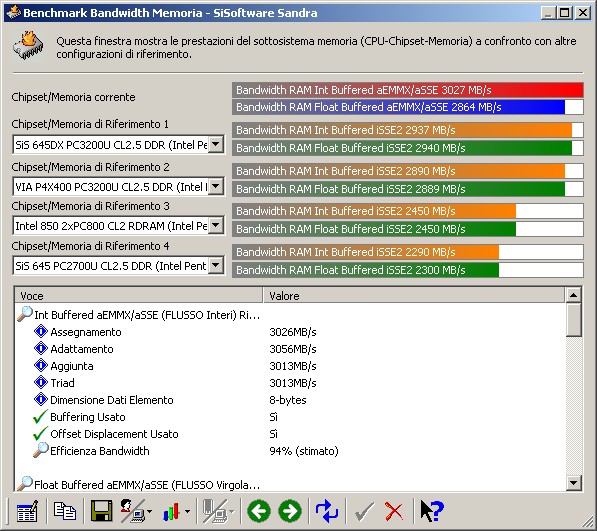Click the Copy pages icon in toolbar

(x=65, y=511)
